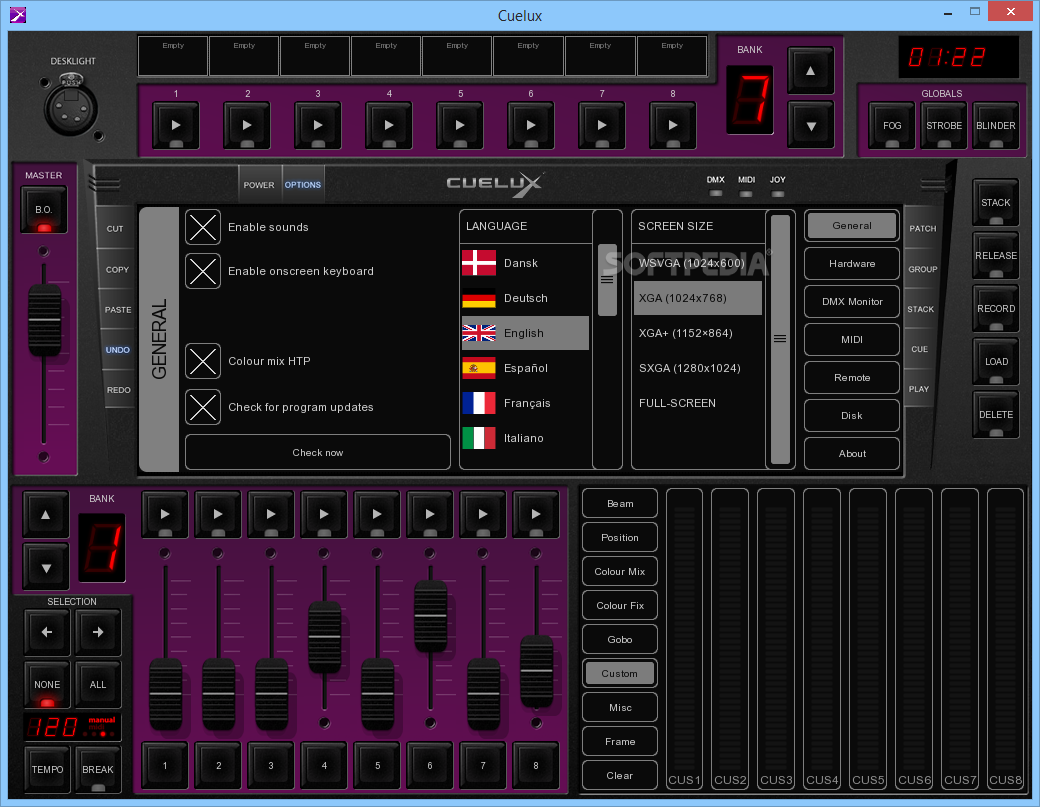The image size is (1040, 807).
Task: Select next fixture with right arrow
Action: click(x=98, y=632)
